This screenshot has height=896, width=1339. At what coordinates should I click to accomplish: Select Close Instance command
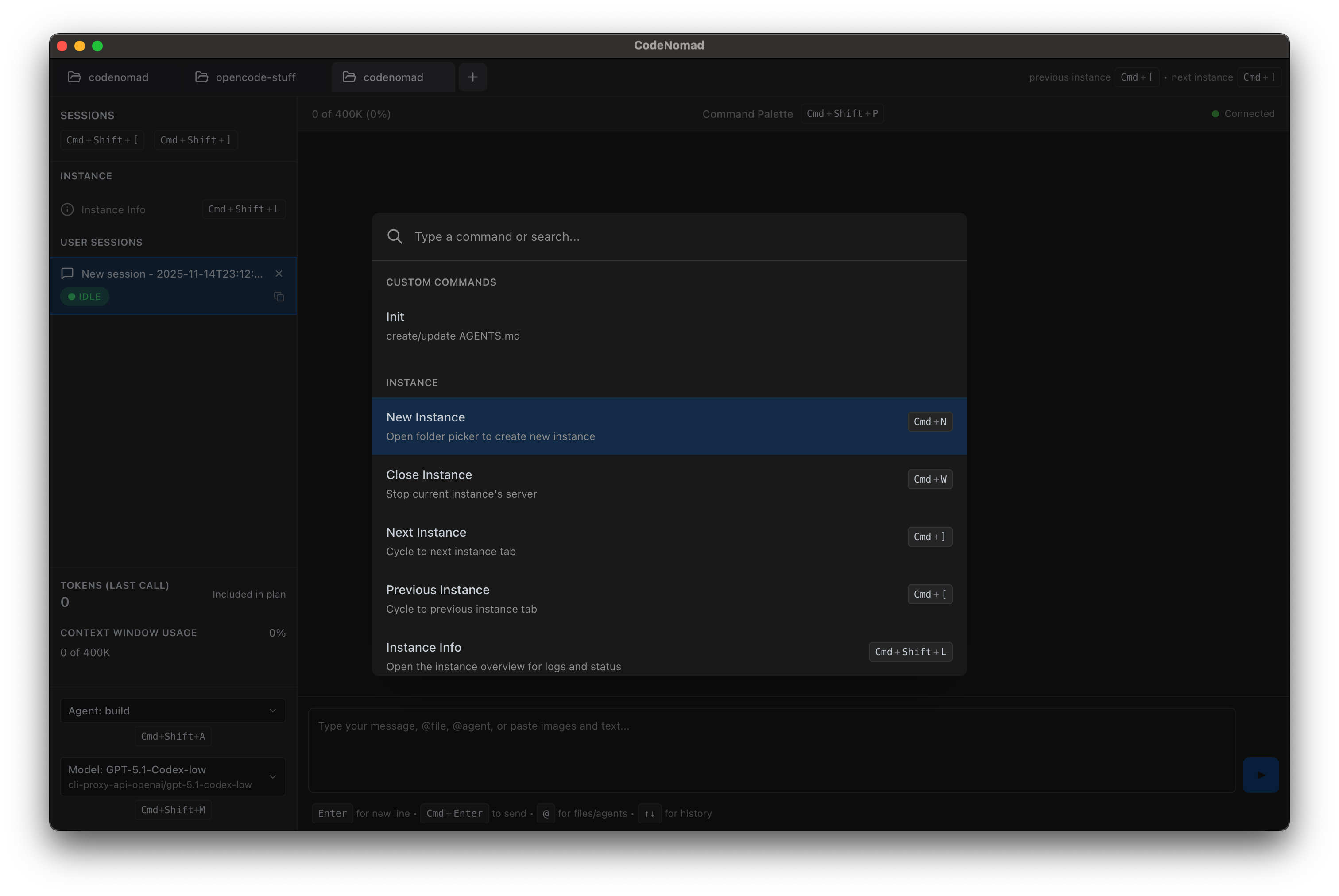point(669,484)
